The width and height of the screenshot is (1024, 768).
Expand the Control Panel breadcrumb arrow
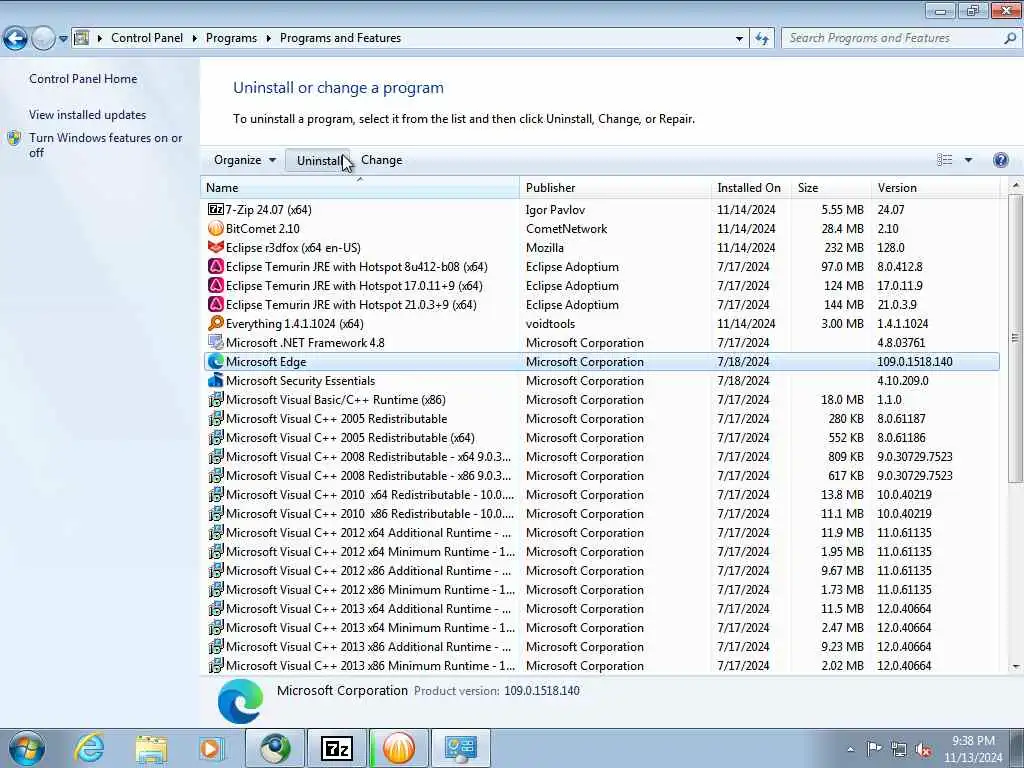point(195,39)
